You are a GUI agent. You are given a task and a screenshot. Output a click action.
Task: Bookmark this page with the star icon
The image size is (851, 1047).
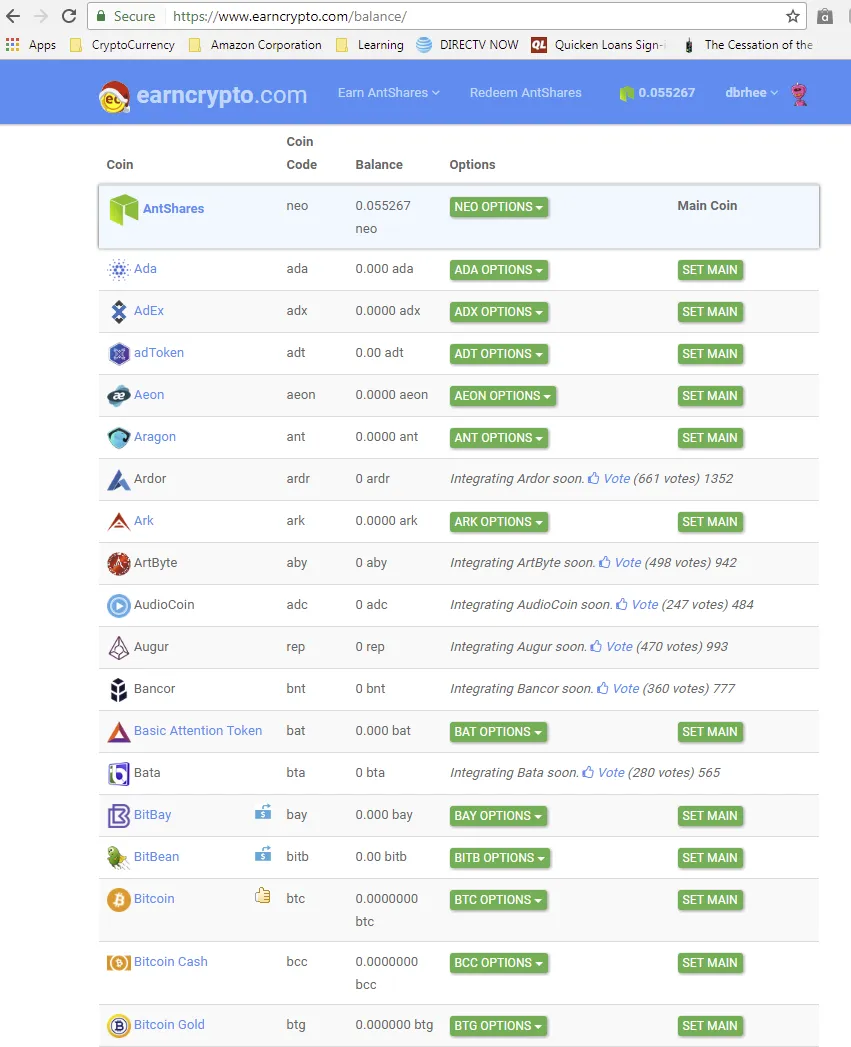[792, 16]
